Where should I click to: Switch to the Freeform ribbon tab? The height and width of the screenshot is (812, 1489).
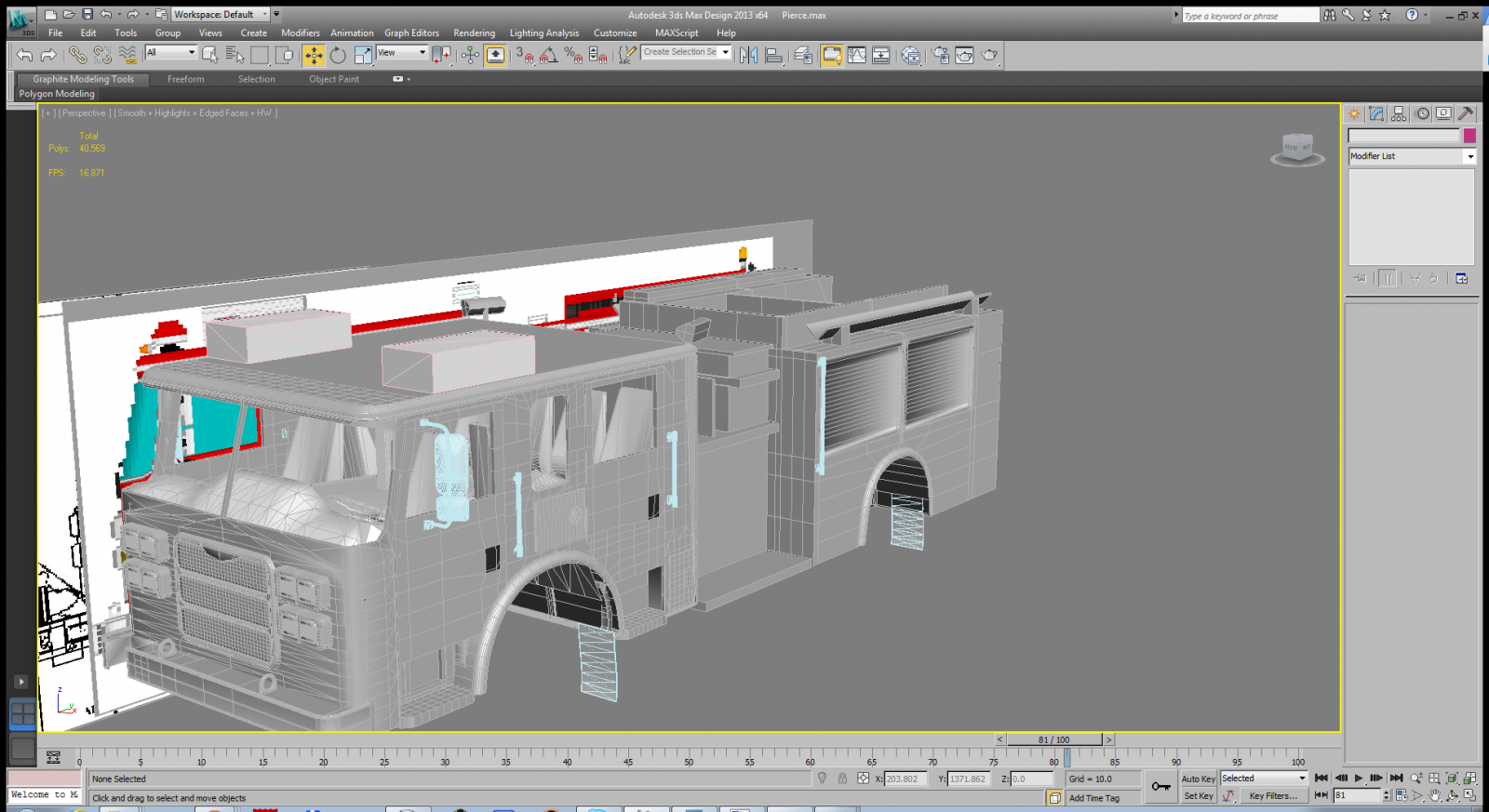[x=185, y=79]
